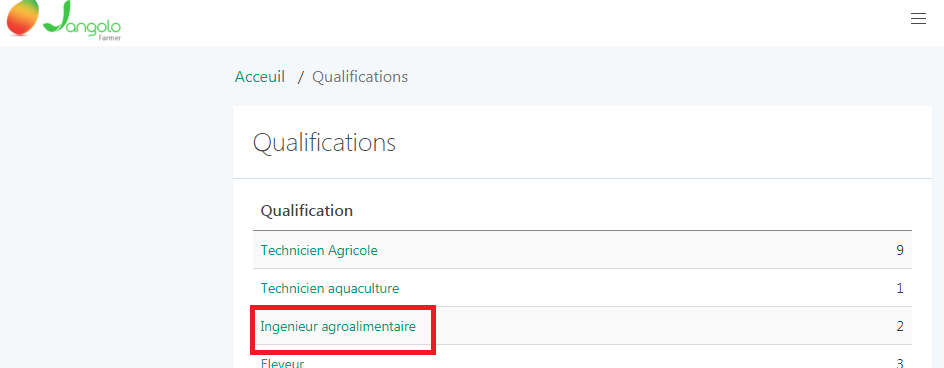
Task: Click the empty space in the Technicien Agricole row
Action: click(x=636, y=250)
